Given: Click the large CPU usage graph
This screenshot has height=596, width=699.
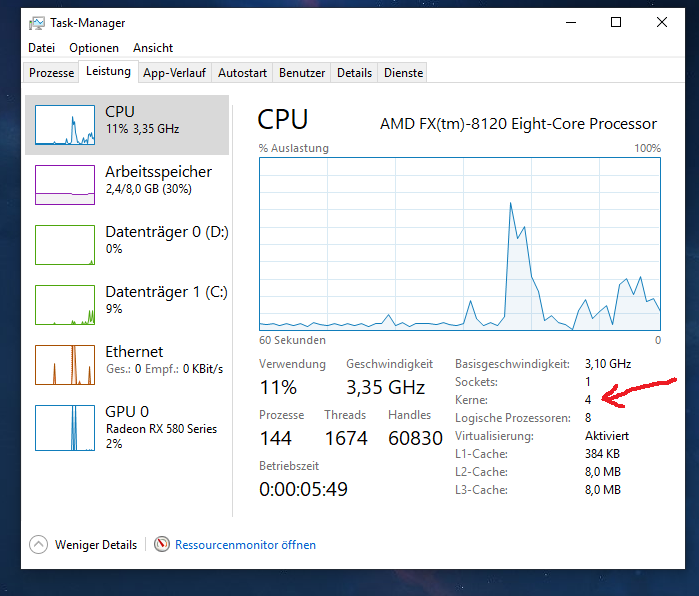Looking at the screenshot, I should [x=460, y=244].
